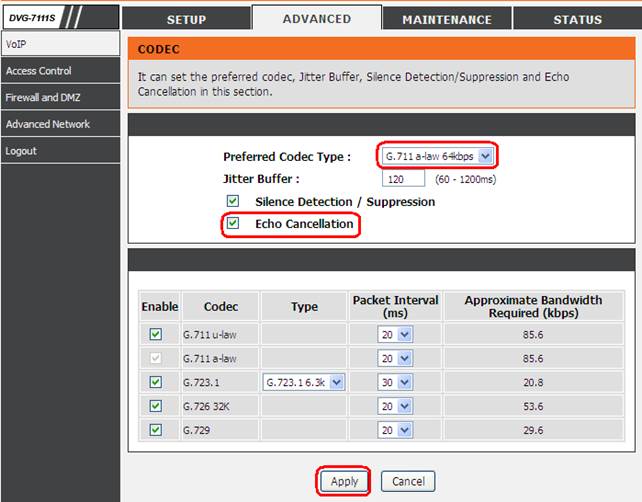Toggle the G.723.1 codec enable checkbox
642x502 pixels.
155,382
